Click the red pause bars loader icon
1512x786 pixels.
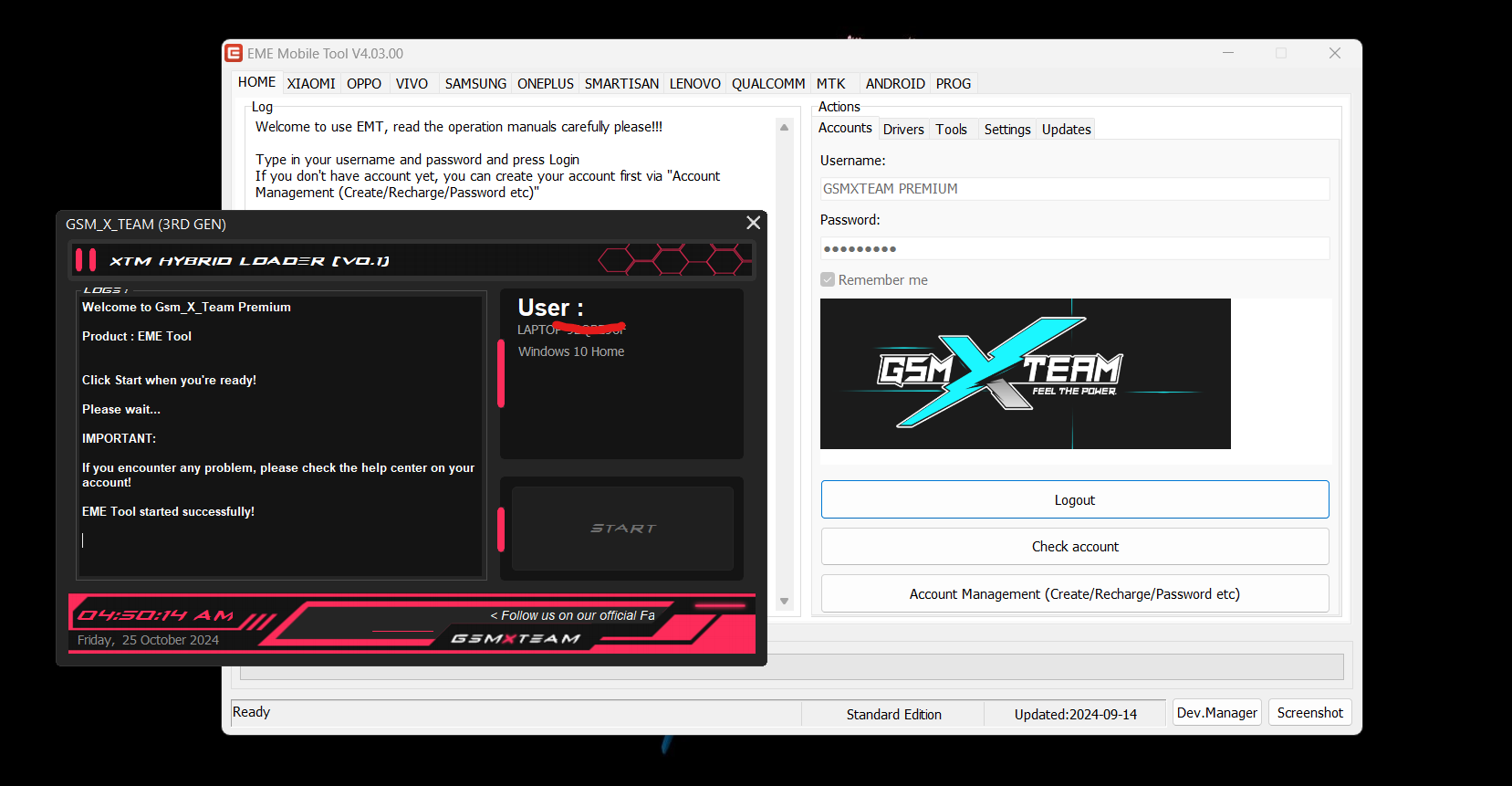coord(86,260)
